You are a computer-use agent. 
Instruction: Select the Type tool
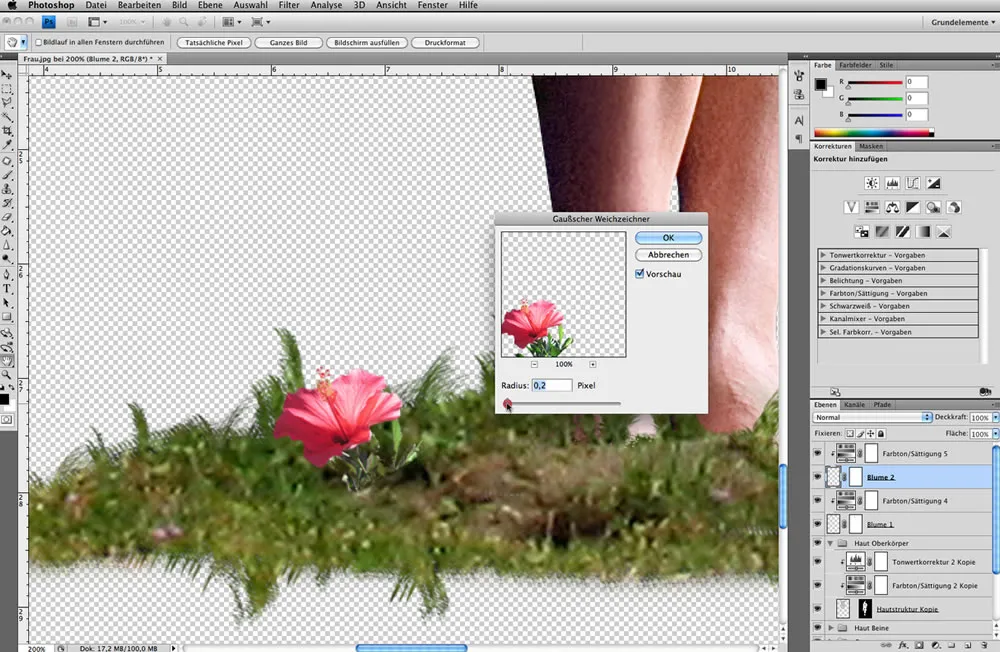(x=7, y=289)
